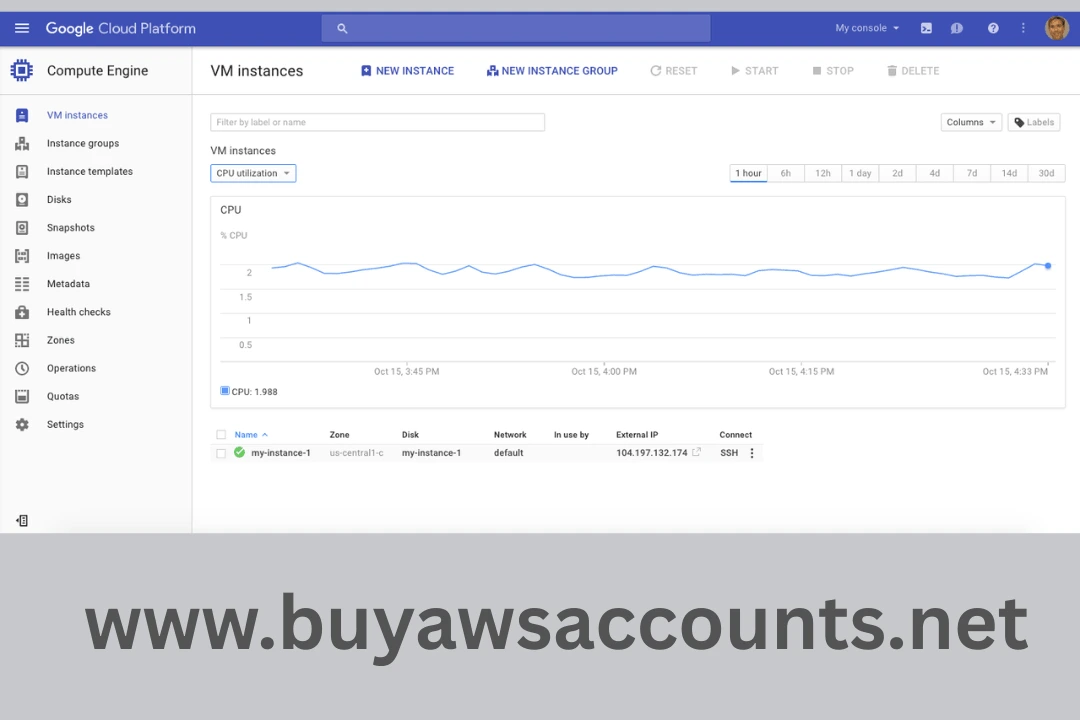This screenshot has height=720, width=1080.
Task: Open the CPU utilization dropdown
Action: click(x=253, y=173)
